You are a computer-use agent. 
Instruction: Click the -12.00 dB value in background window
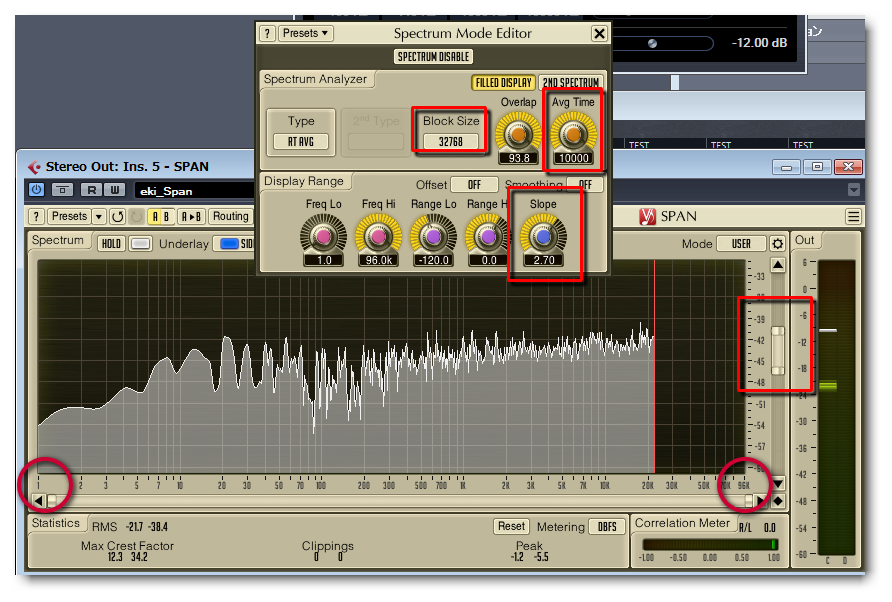(759, 43)
